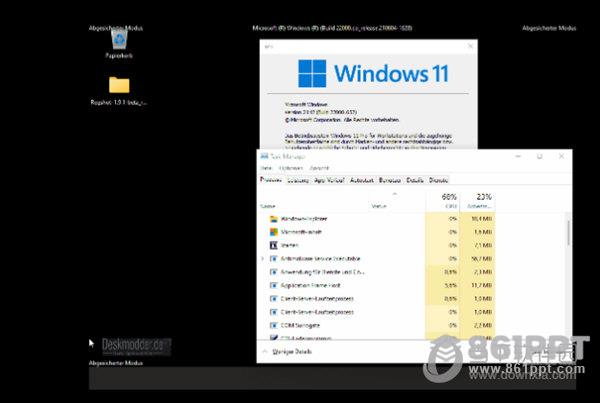The image size is (600, 403).
Task: Open the Ansicht menu
Action: coord(319,168)
